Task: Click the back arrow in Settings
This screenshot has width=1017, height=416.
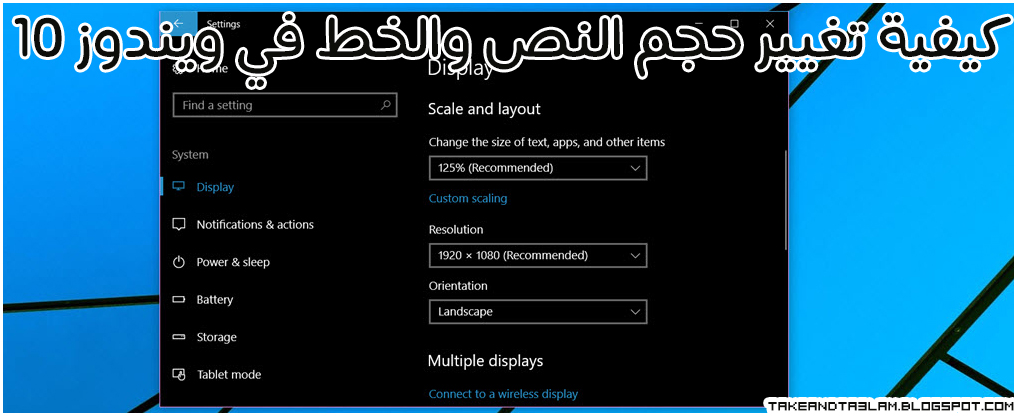Action: [178, 24]
